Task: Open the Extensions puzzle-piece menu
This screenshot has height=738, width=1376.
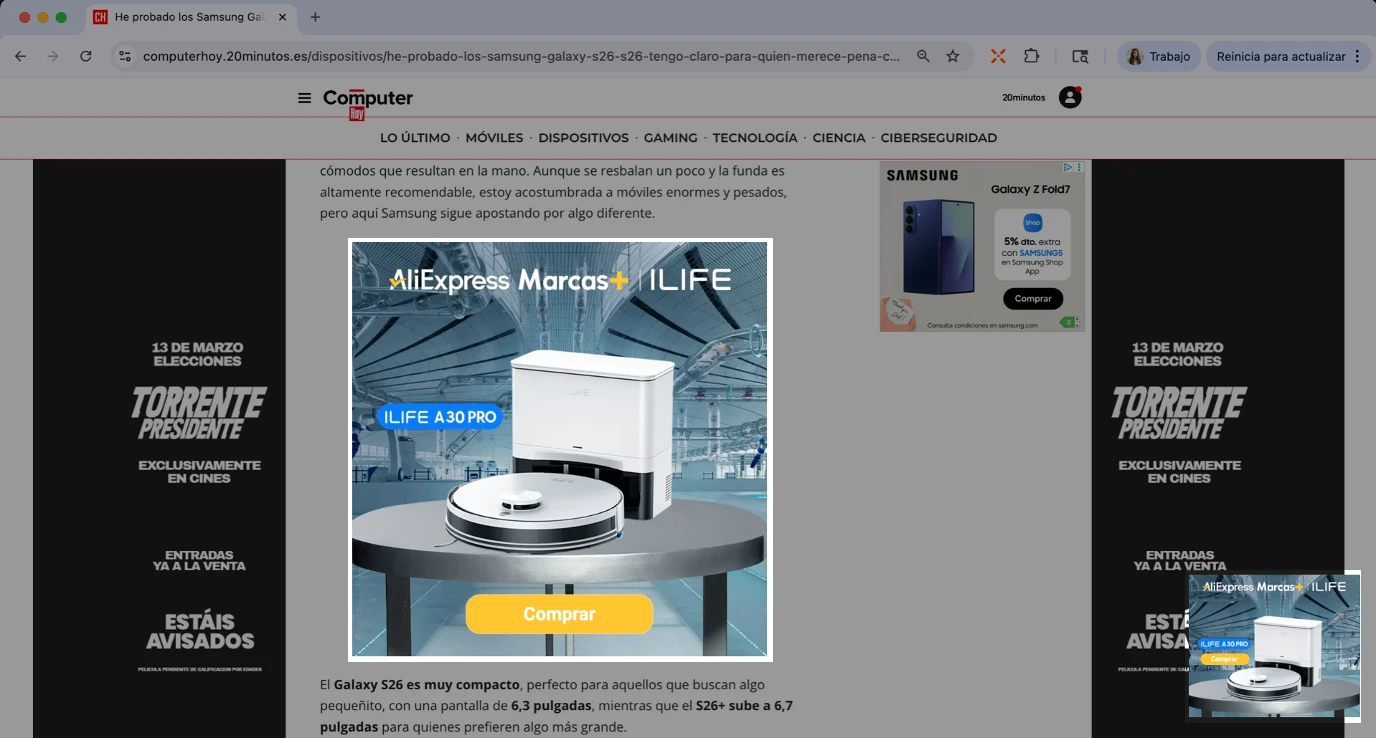Action: pos(1032,57)
